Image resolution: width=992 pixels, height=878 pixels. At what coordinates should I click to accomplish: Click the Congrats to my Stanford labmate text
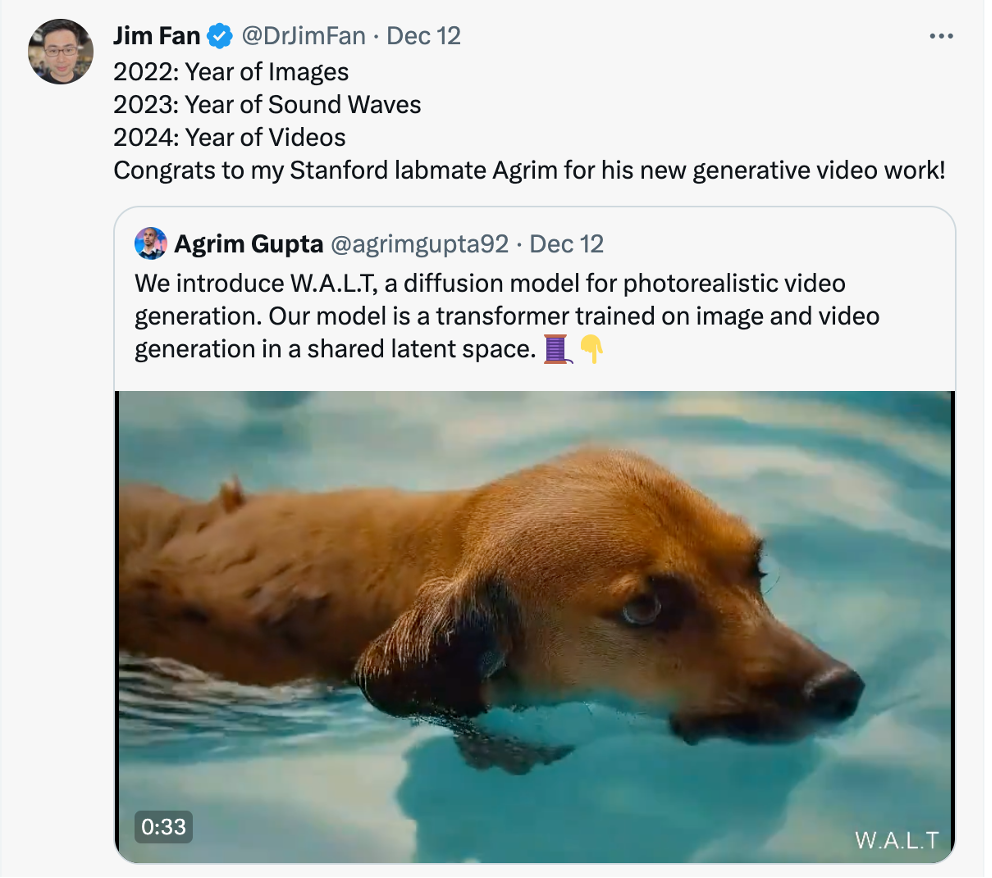point(529,170)
